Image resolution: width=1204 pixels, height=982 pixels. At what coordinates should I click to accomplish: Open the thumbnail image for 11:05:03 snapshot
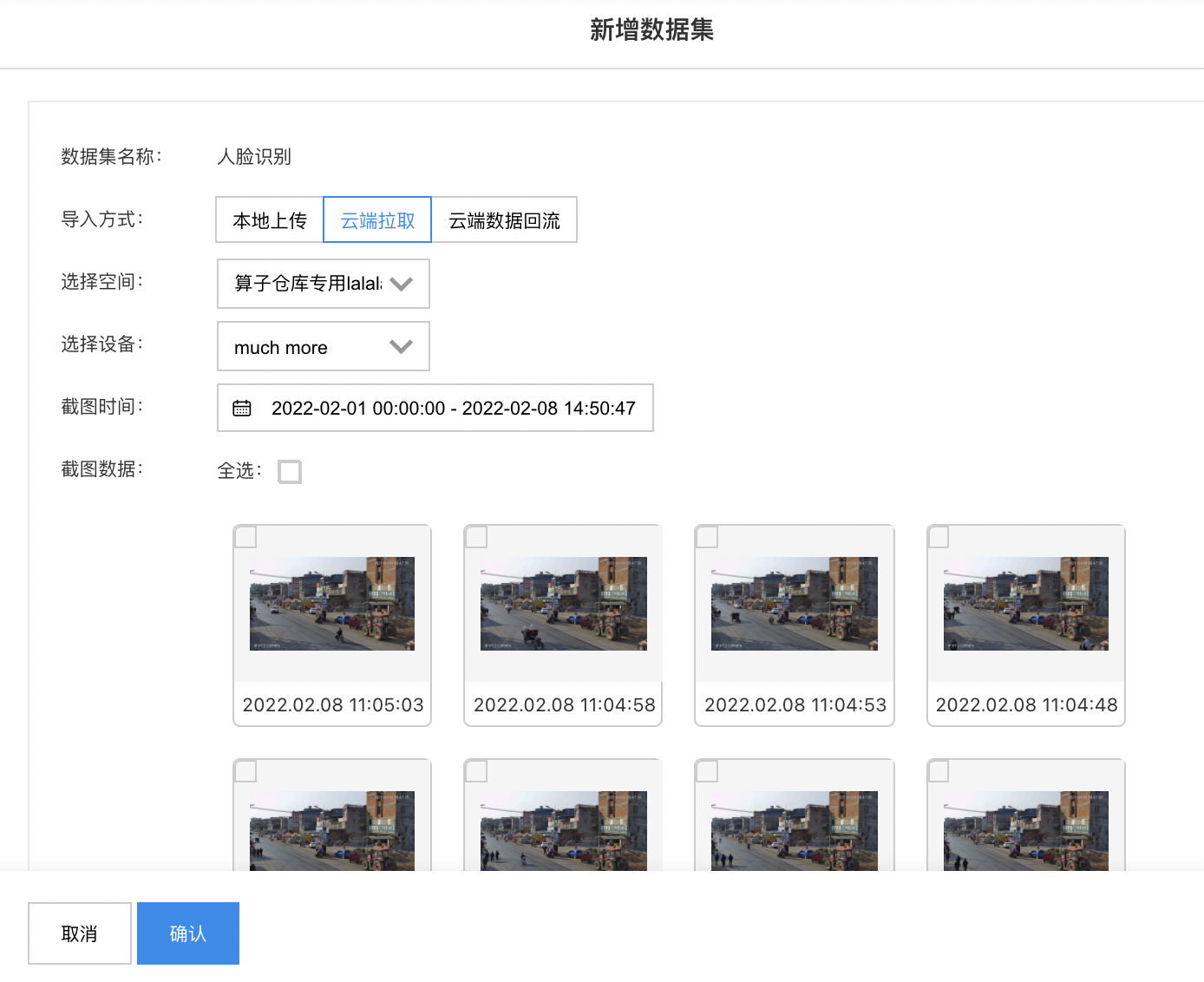332,604
